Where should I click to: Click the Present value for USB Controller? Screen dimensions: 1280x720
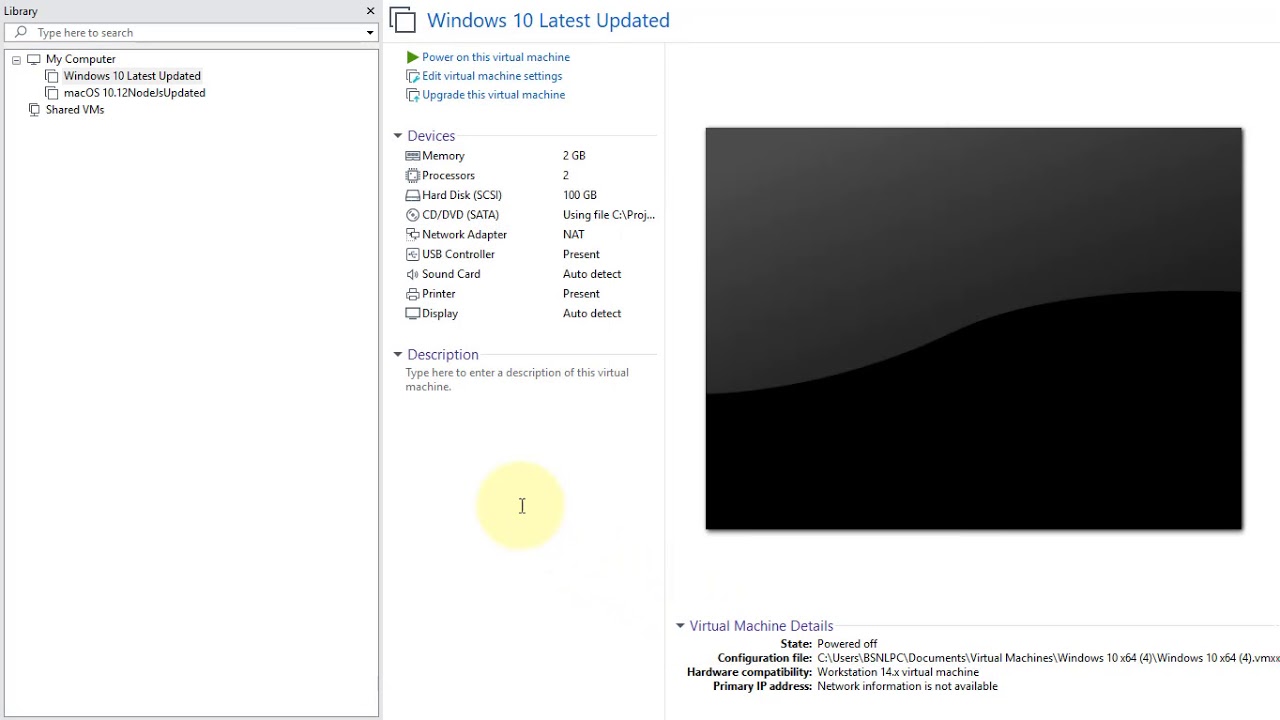[x=581, y=254]
